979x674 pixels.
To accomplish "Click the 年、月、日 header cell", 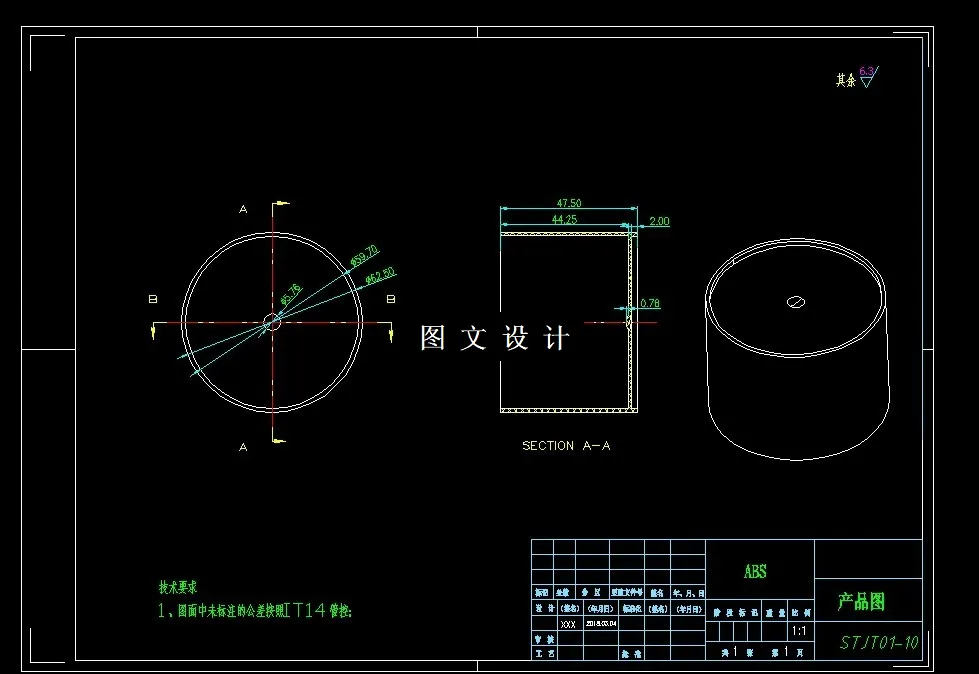I will (x=689, y=593).
